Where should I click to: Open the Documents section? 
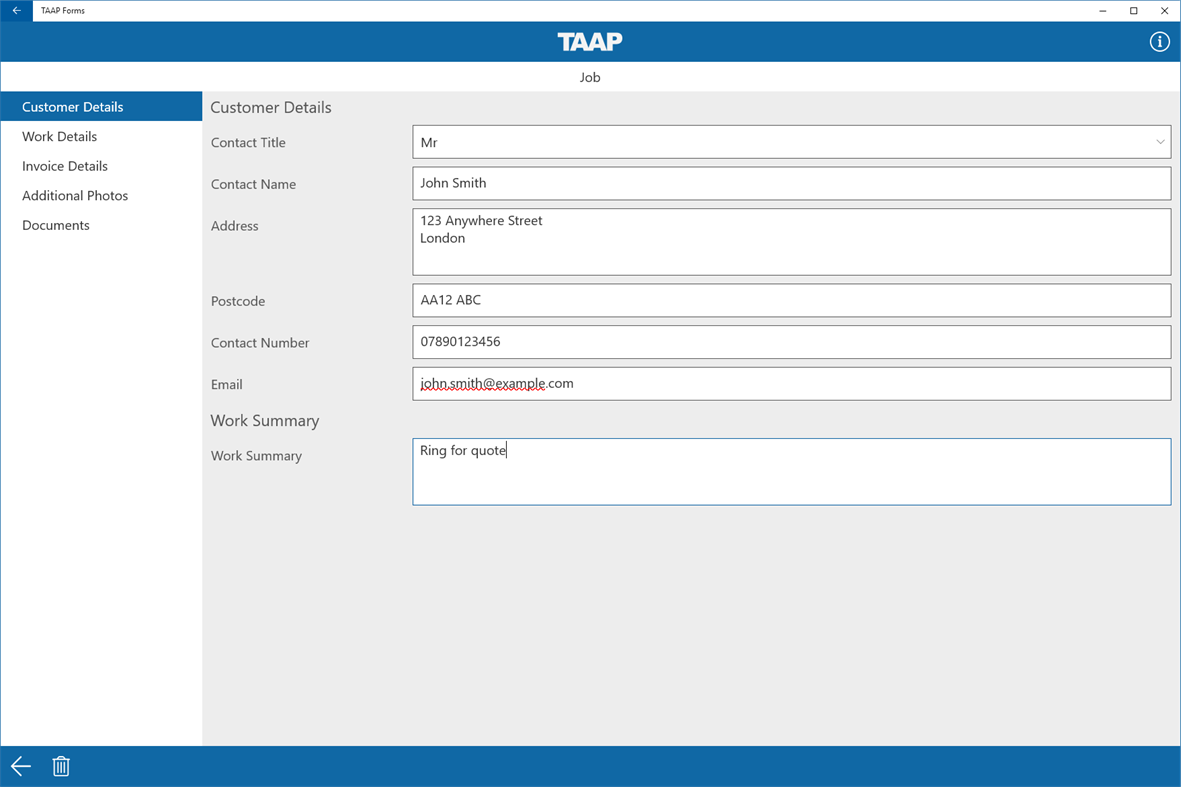tap(55, 225)
